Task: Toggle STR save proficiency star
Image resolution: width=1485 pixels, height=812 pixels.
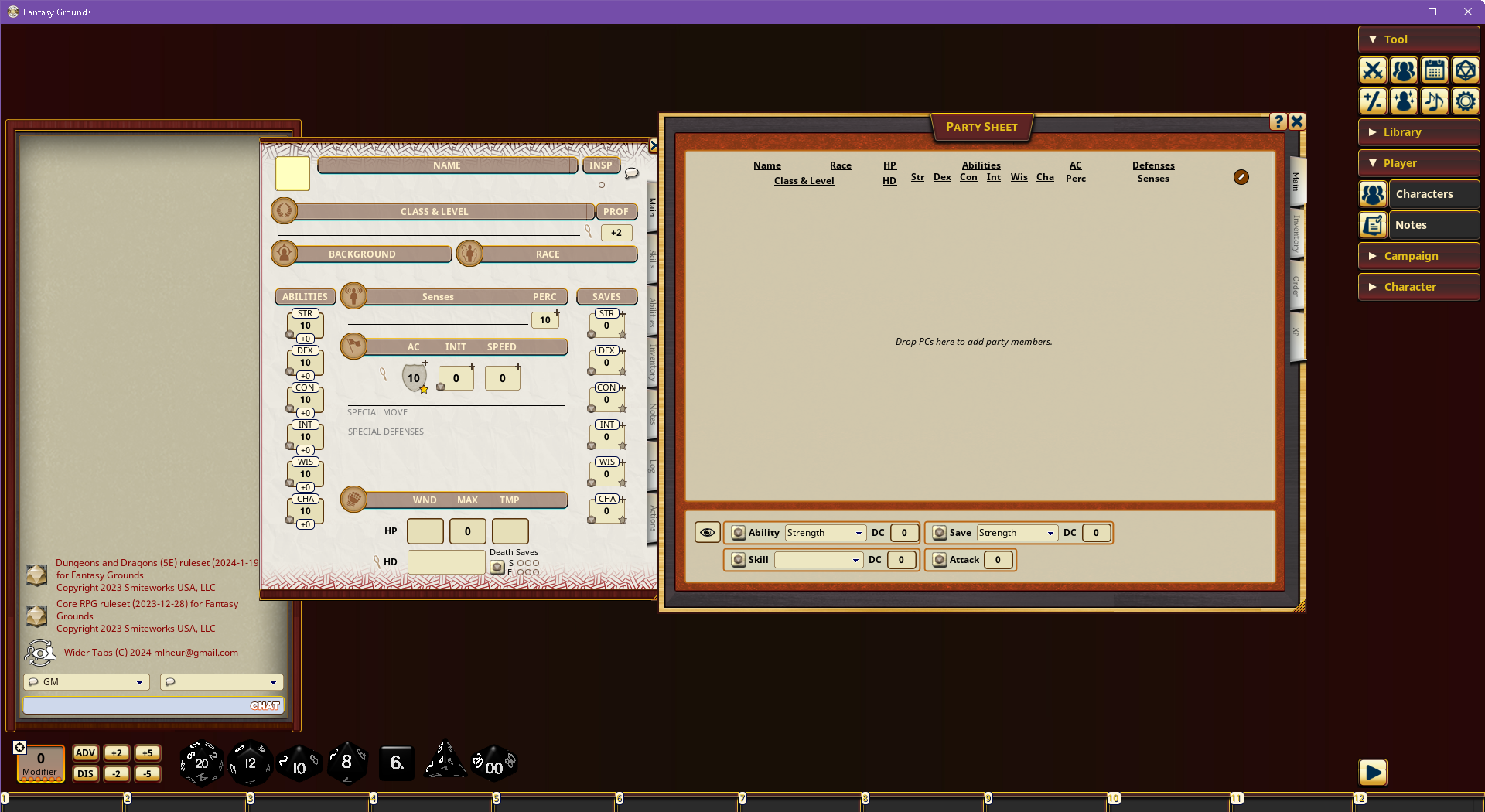Action: (x=623, y=334)
